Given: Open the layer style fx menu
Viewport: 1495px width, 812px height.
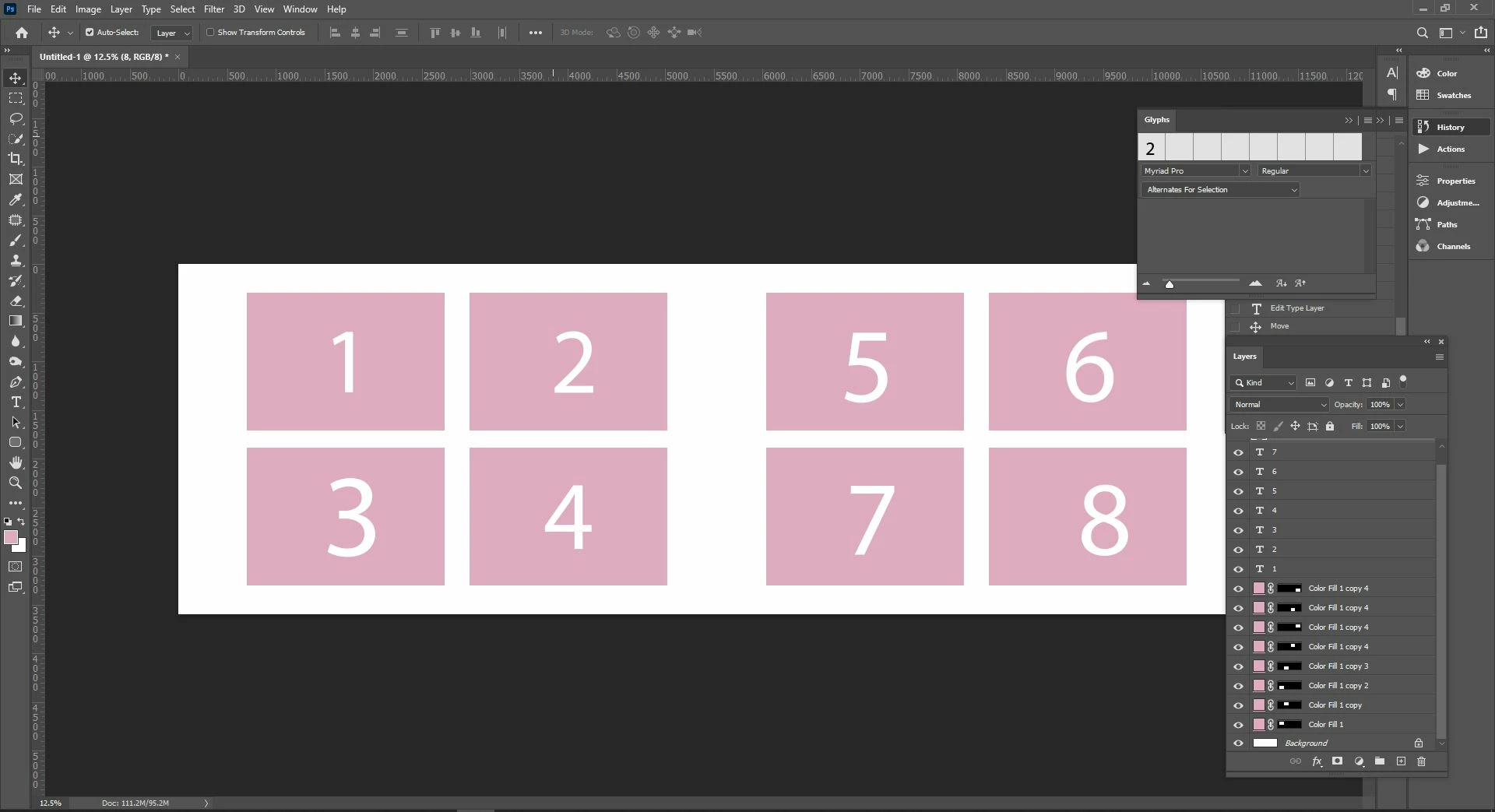Looking at the screenshot, I should pos(1317,761).
